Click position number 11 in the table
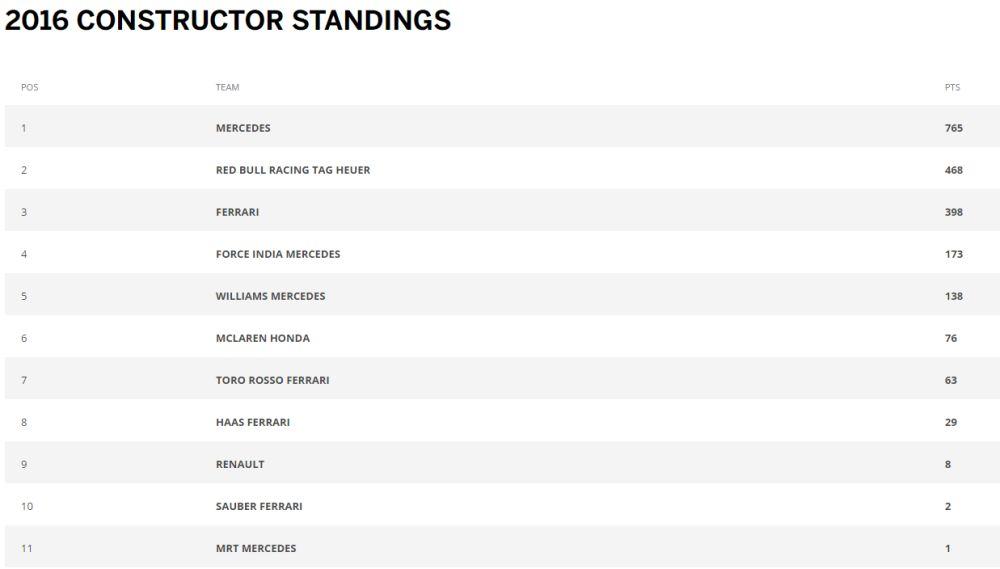The height and width of the screenshot is (569, 1000). (27, 548)
